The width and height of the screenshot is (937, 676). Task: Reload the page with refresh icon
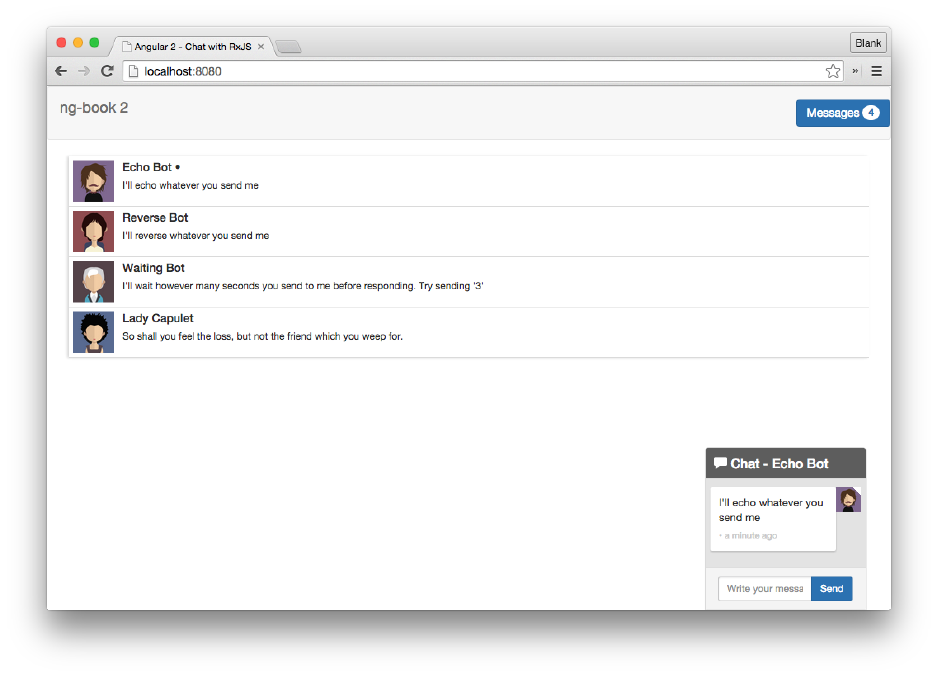click(x=107, y=71)
